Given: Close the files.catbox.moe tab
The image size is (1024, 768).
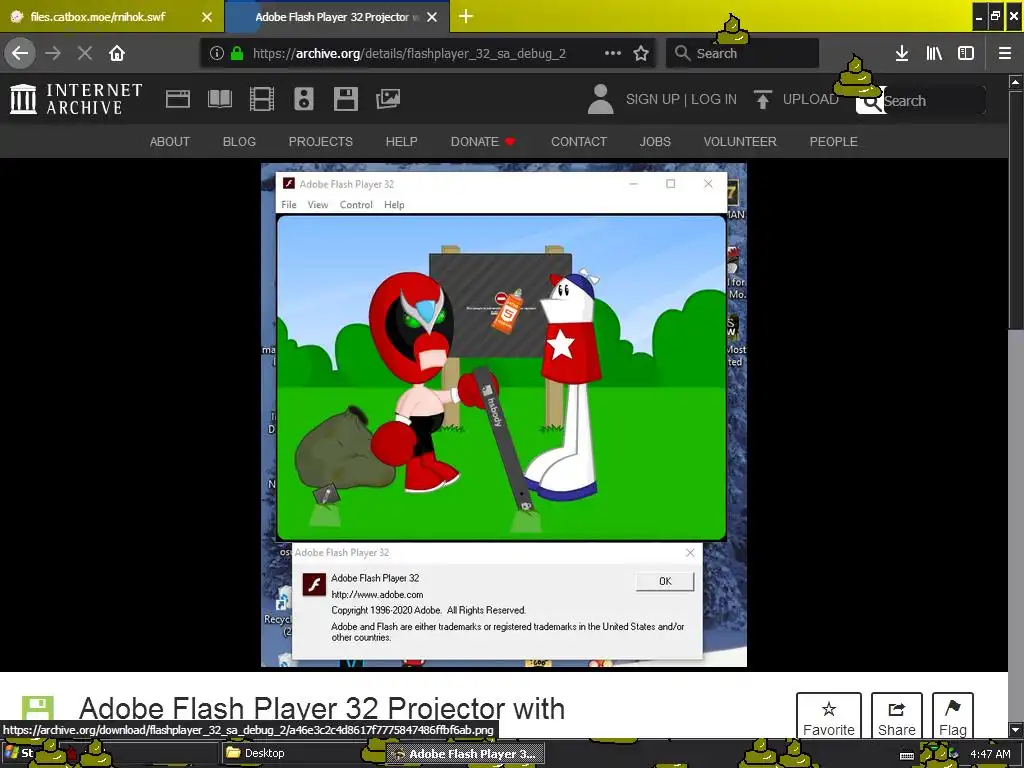Looking at the screenshot, I should click(207, 17).
